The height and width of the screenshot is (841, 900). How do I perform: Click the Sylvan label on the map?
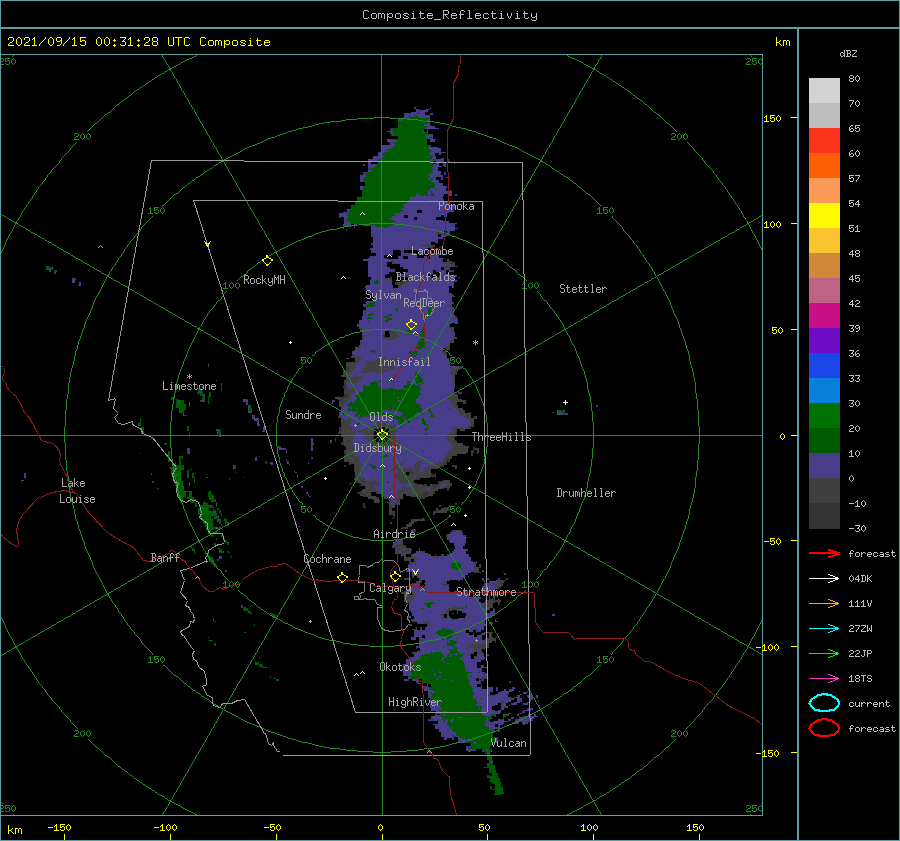(x=383, y=295)
